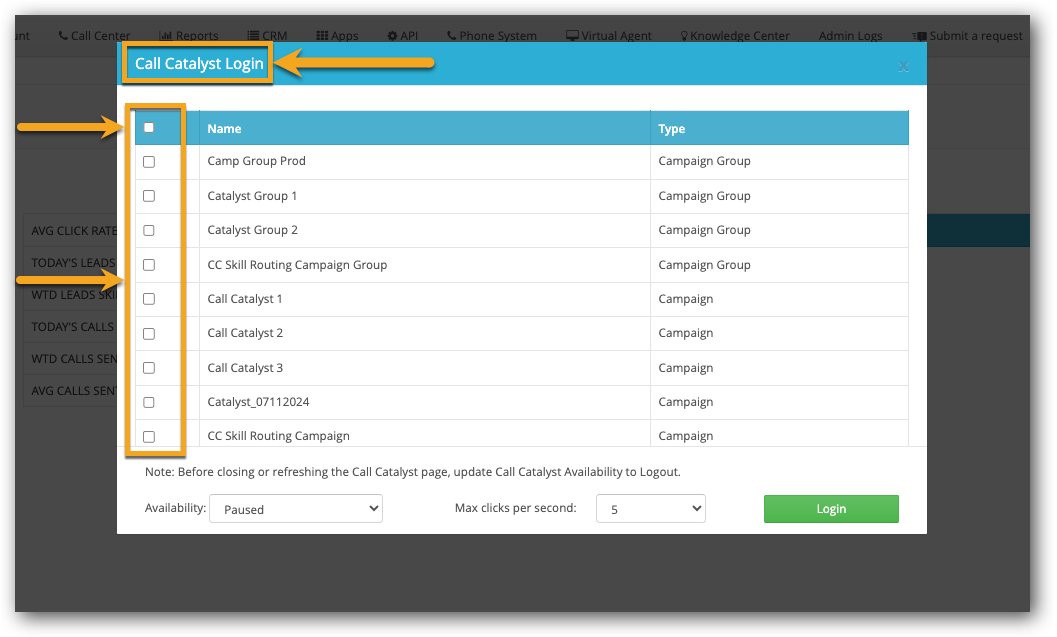Click the Catalyst_07112024 name cell

click(425, 402)
